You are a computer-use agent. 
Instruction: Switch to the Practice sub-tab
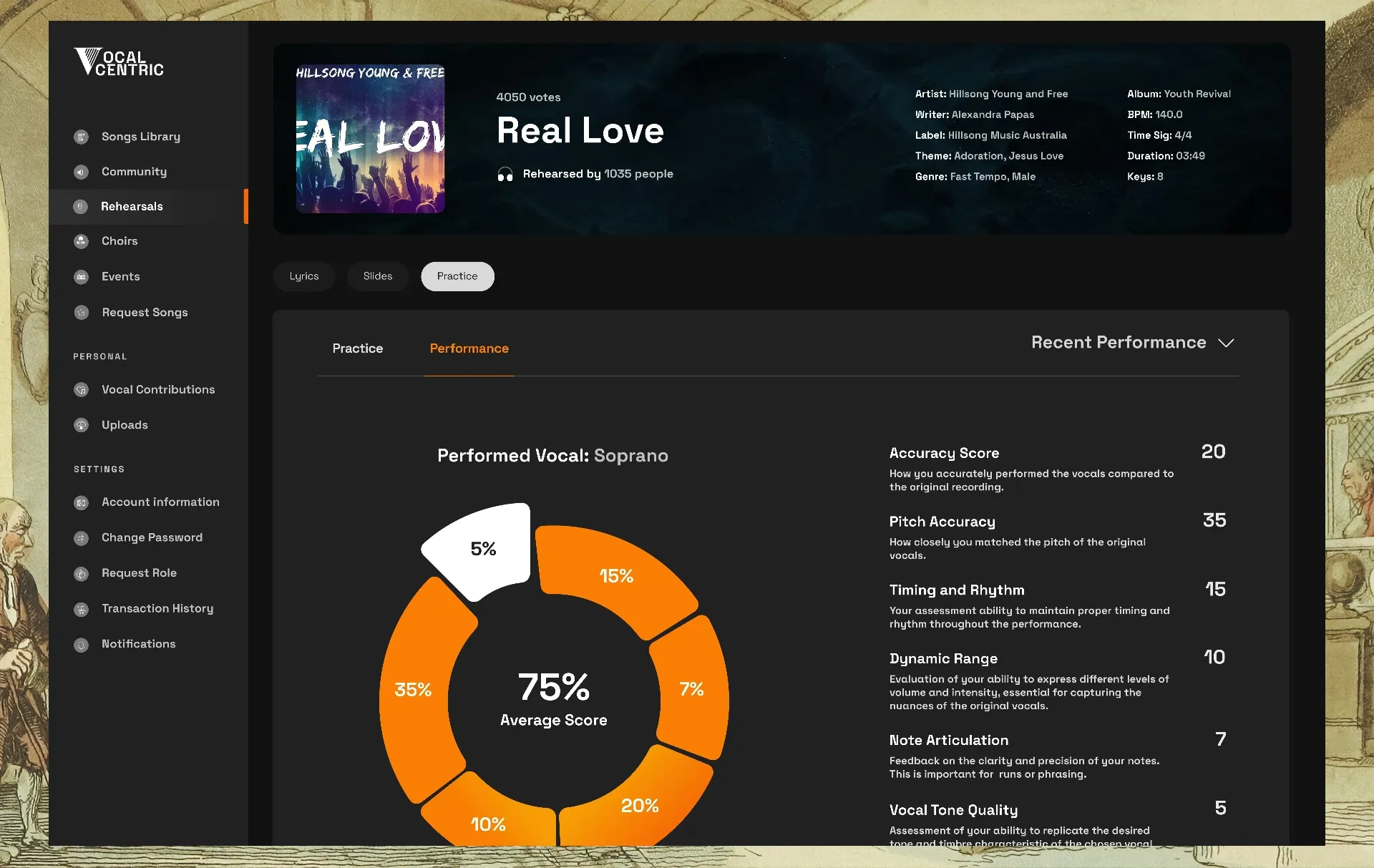pyautogui.click(x=358, y=348)
